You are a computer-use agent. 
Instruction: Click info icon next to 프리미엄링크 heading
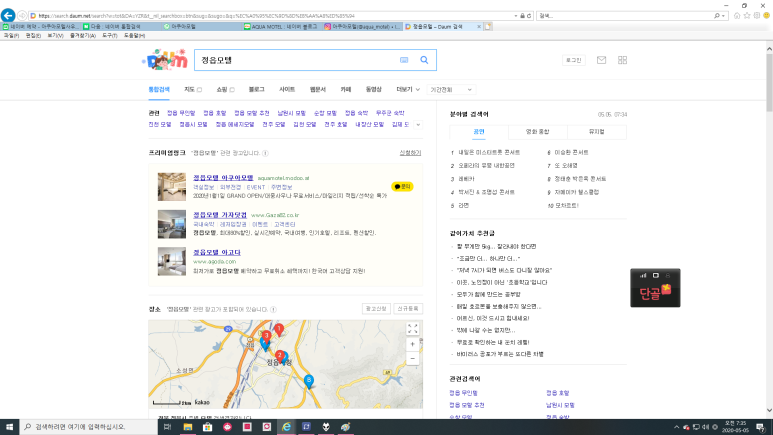pos(265,153)
